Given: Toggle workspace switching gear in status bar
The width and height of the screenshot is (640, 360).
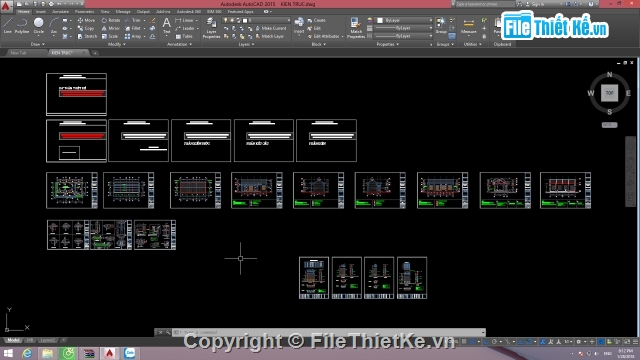Looking at the screenshot, I should [578, 342].
